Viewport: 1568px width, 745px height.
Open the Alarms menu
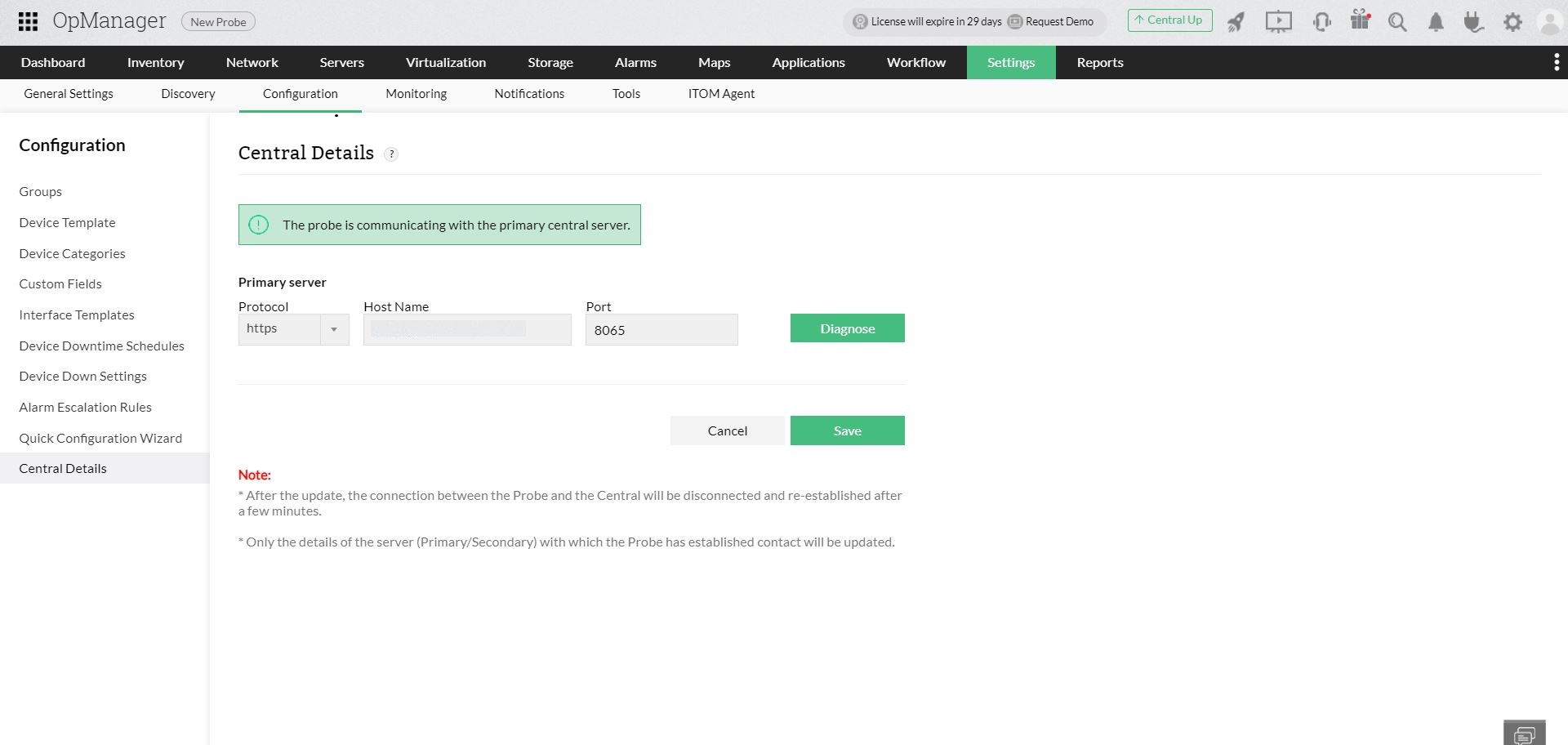[636, 62]
